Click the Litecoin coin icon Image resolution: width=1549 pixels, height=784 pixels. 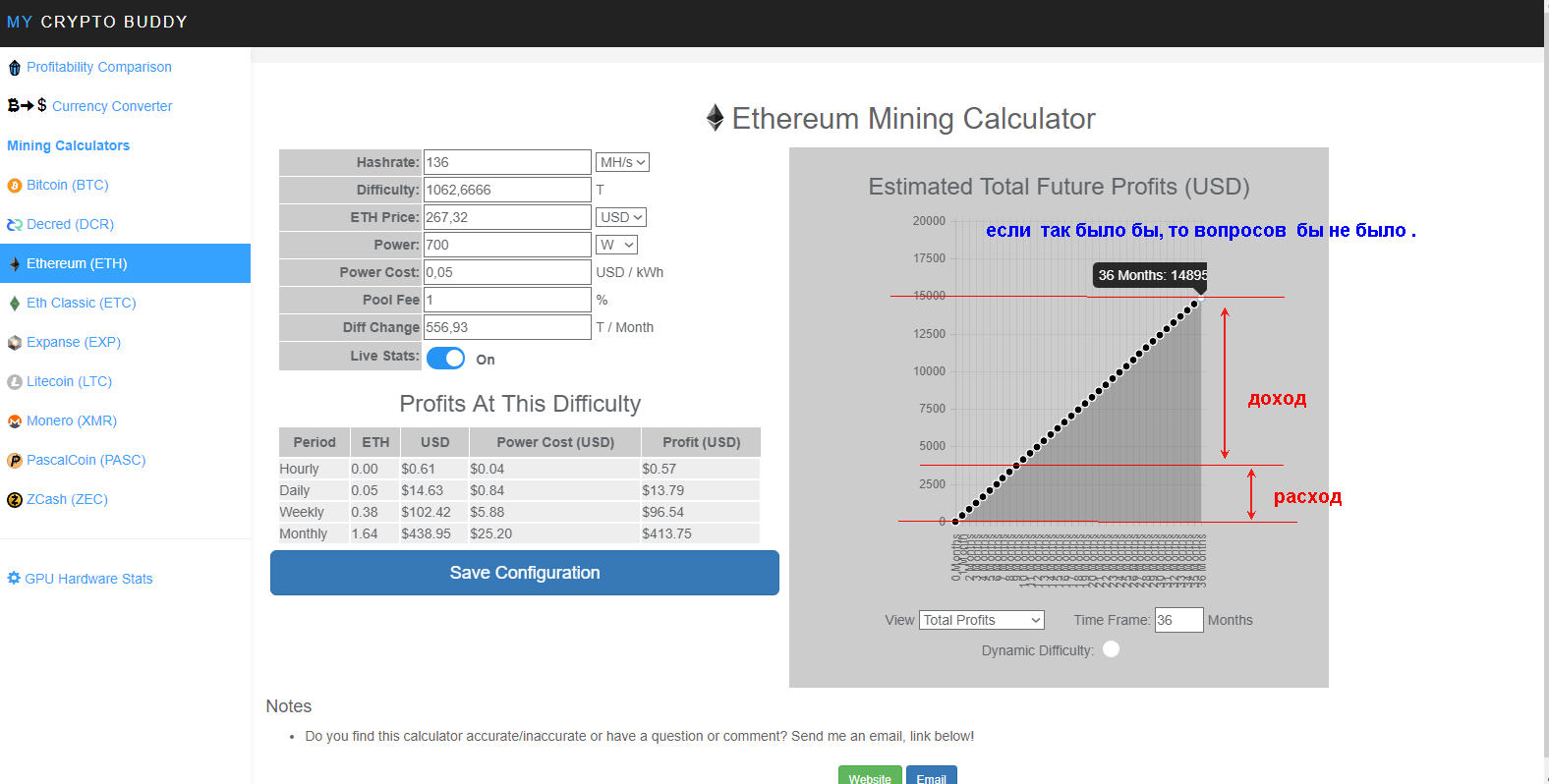click(15, 382)
